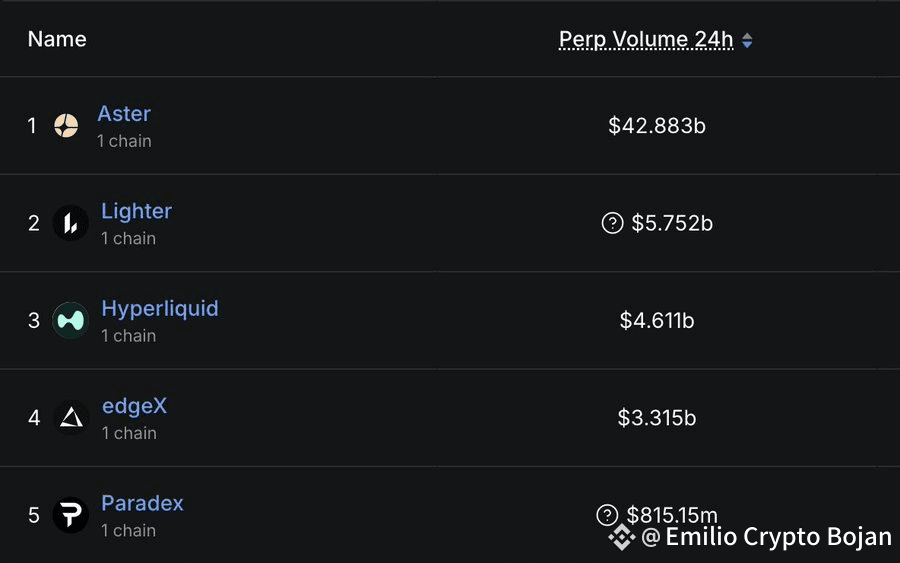
Task: Click the Aster protocol logo icon
Action: (66, 125)
